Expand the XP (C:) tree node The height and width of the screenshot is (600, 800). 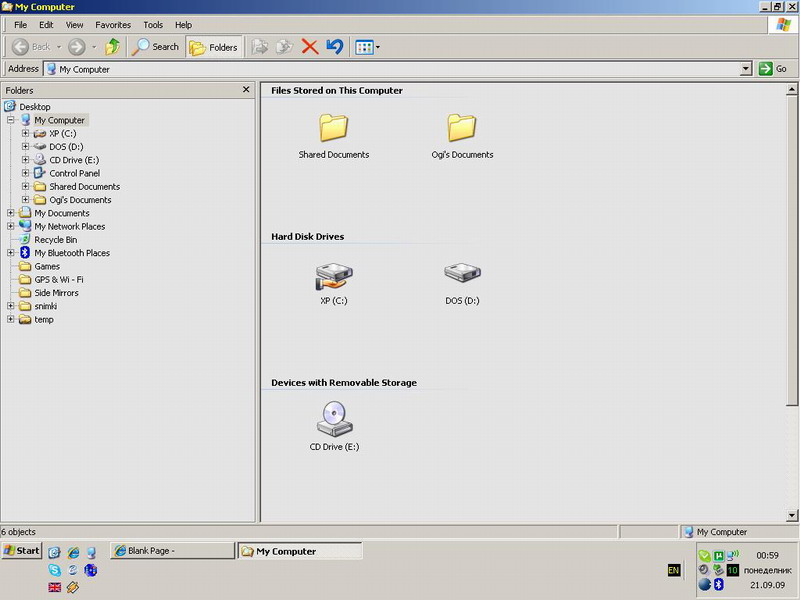[26, 133]
